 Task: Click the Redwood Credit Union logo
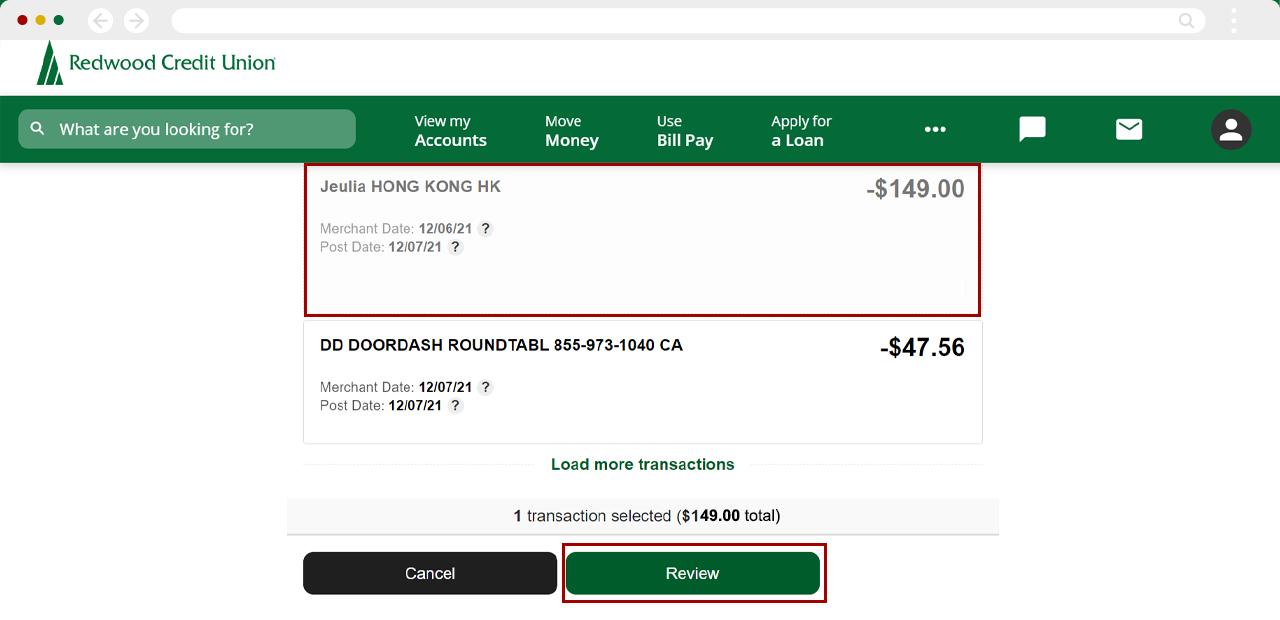(x=156, y=63)
